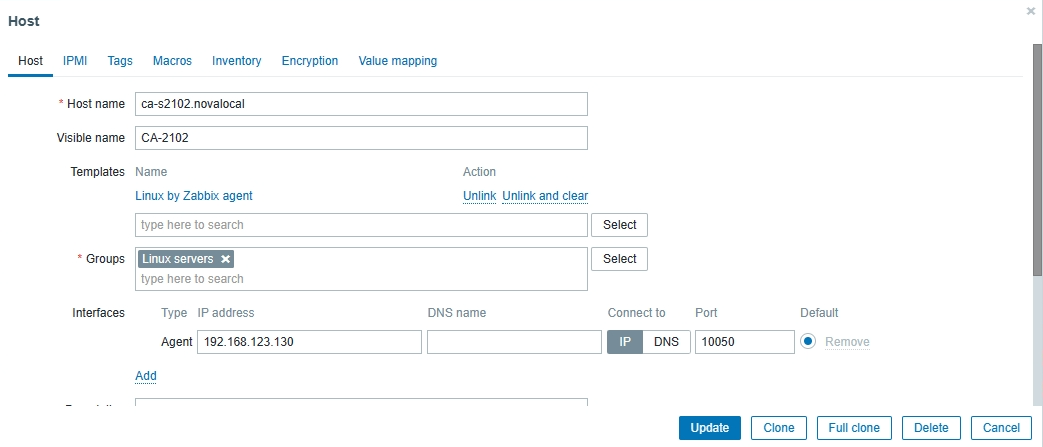Go to the Inventory tab

[236, 61]
